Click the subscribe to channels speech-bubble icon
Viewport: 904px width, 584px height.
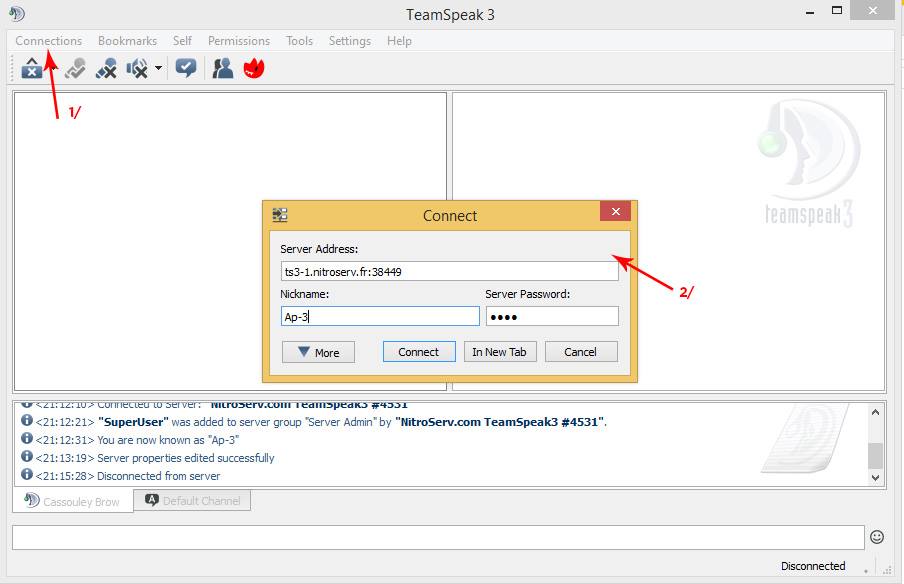185,68
